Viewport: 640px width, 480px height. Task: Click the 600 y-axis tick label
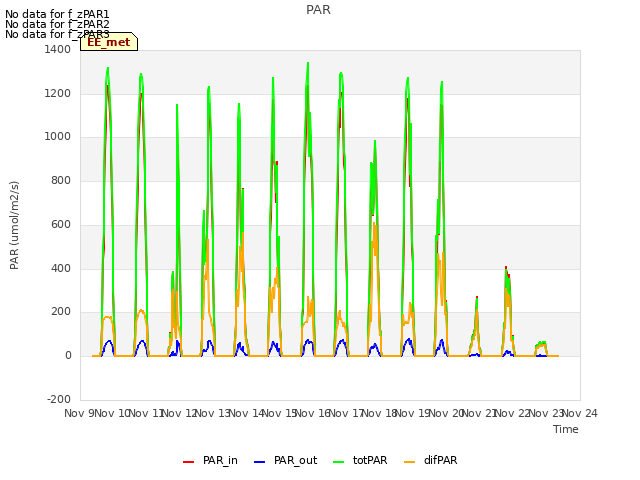pos(61,224)
